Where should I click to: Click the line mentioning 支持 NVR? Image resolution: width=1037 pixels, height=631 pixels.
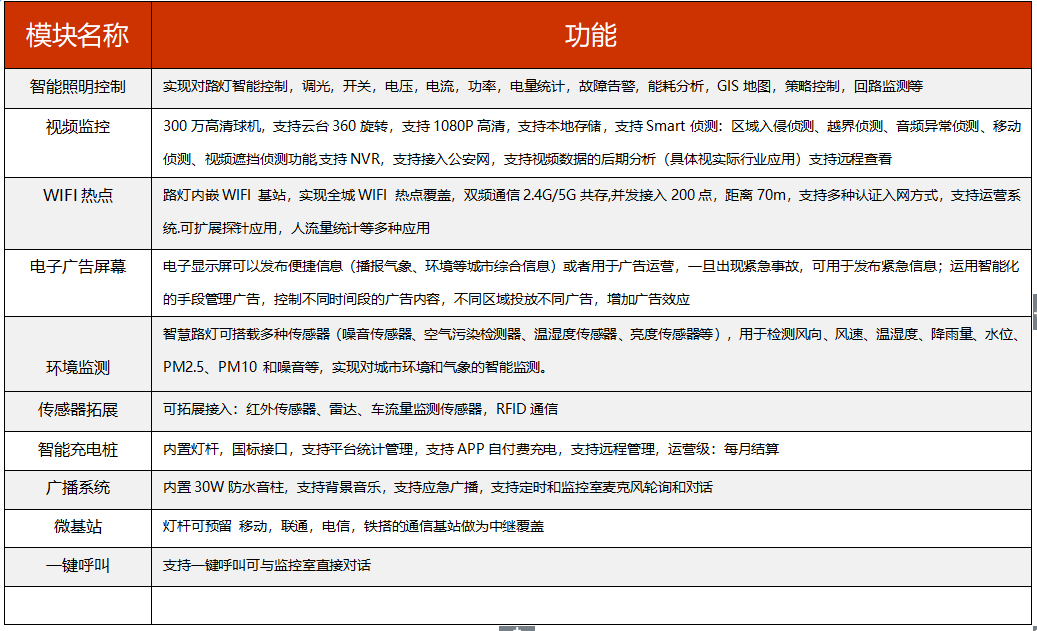[527, 159]
